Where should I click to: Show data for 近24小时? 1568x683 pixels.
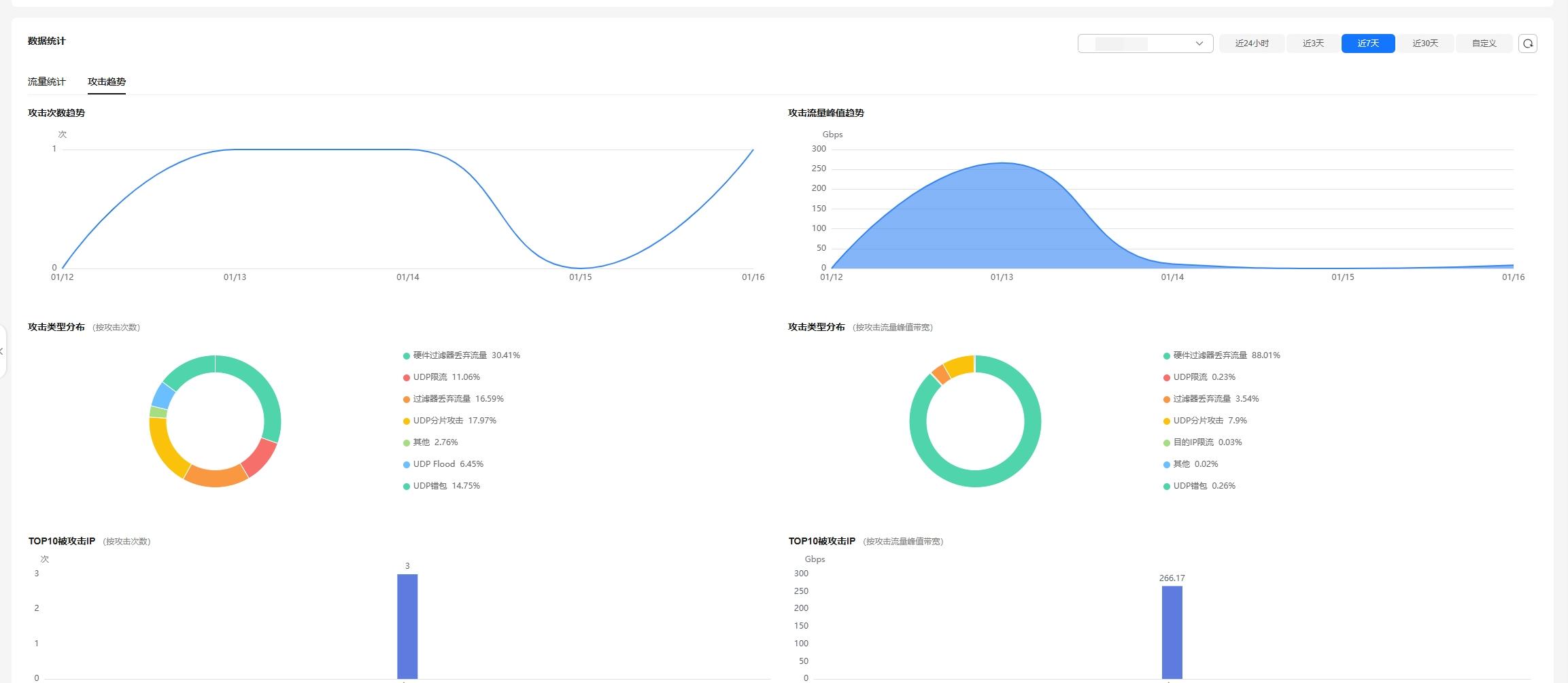(1252, 43)
